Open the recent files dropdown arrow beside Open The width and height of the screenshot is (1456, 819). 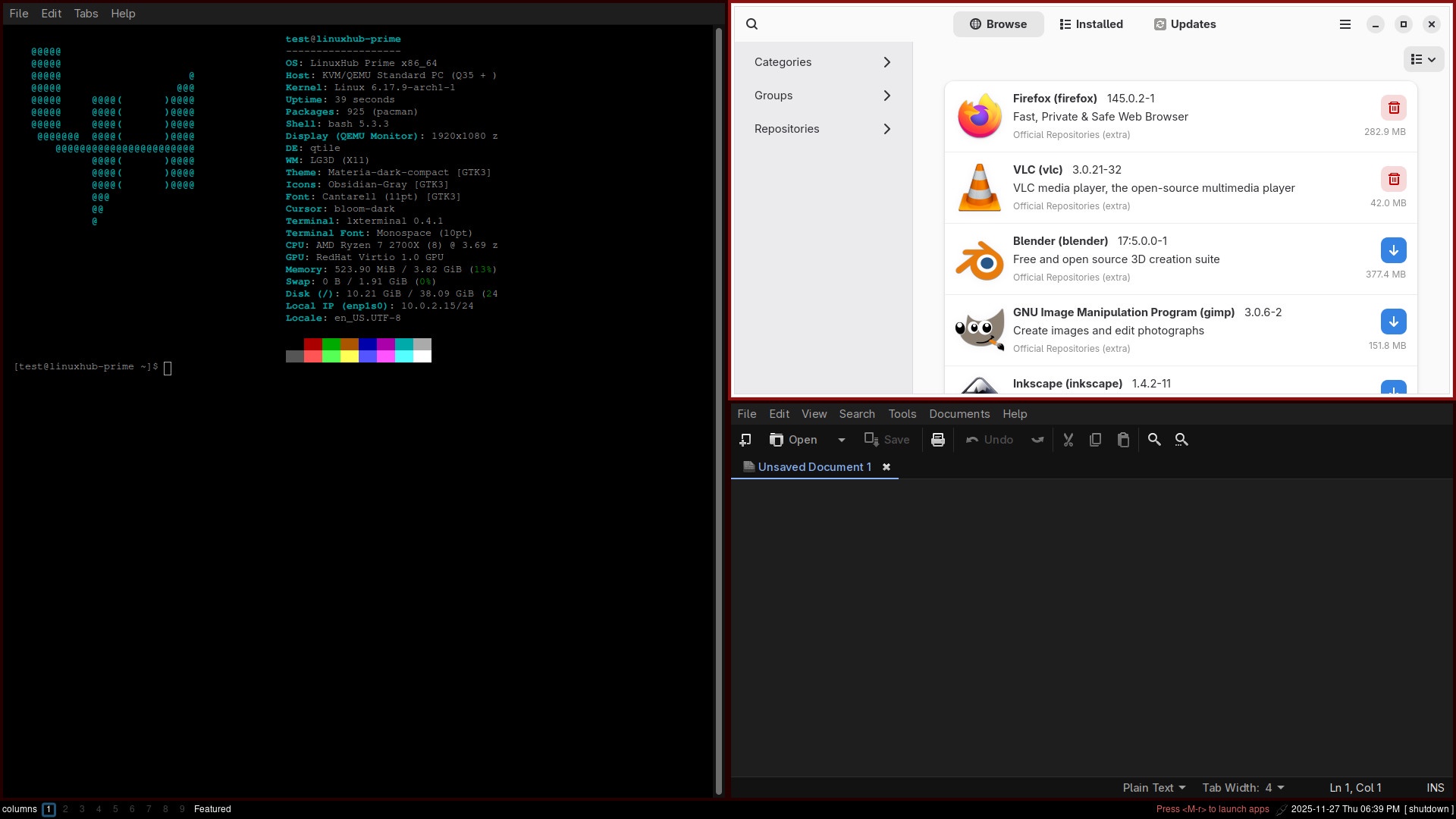pyautogui.click(x=841, y=440)
